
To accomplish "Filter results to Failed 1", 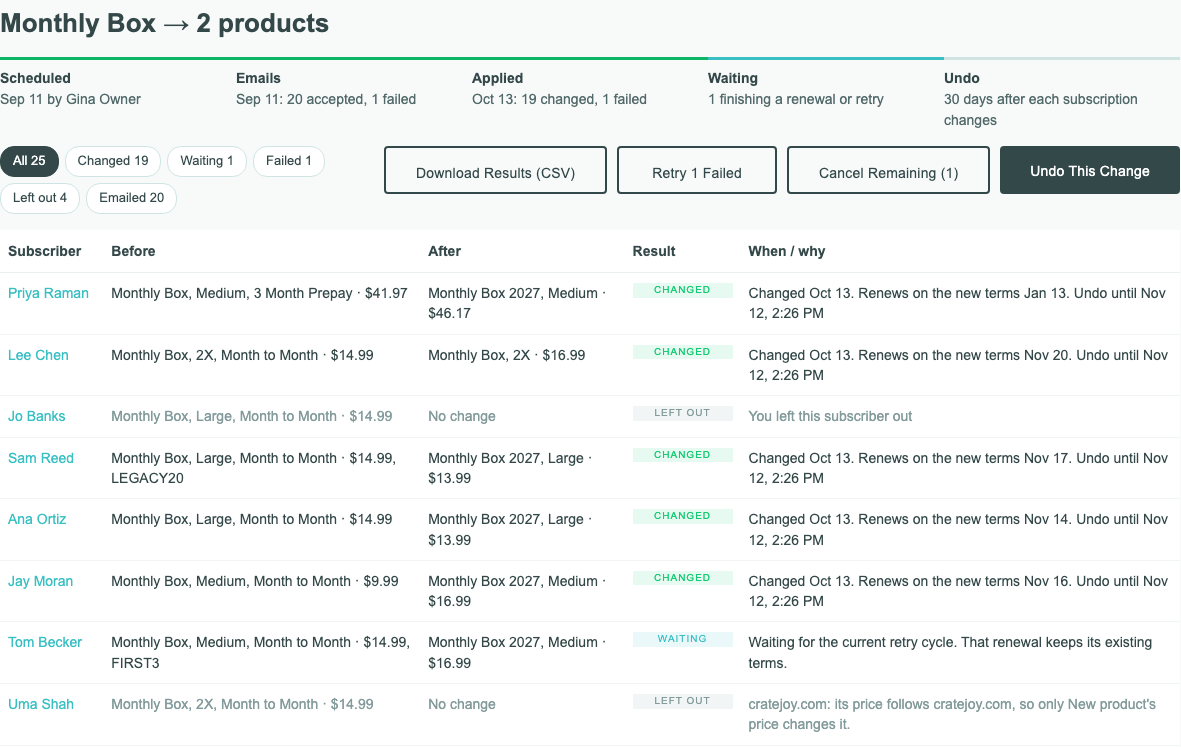I will [288, 161].
